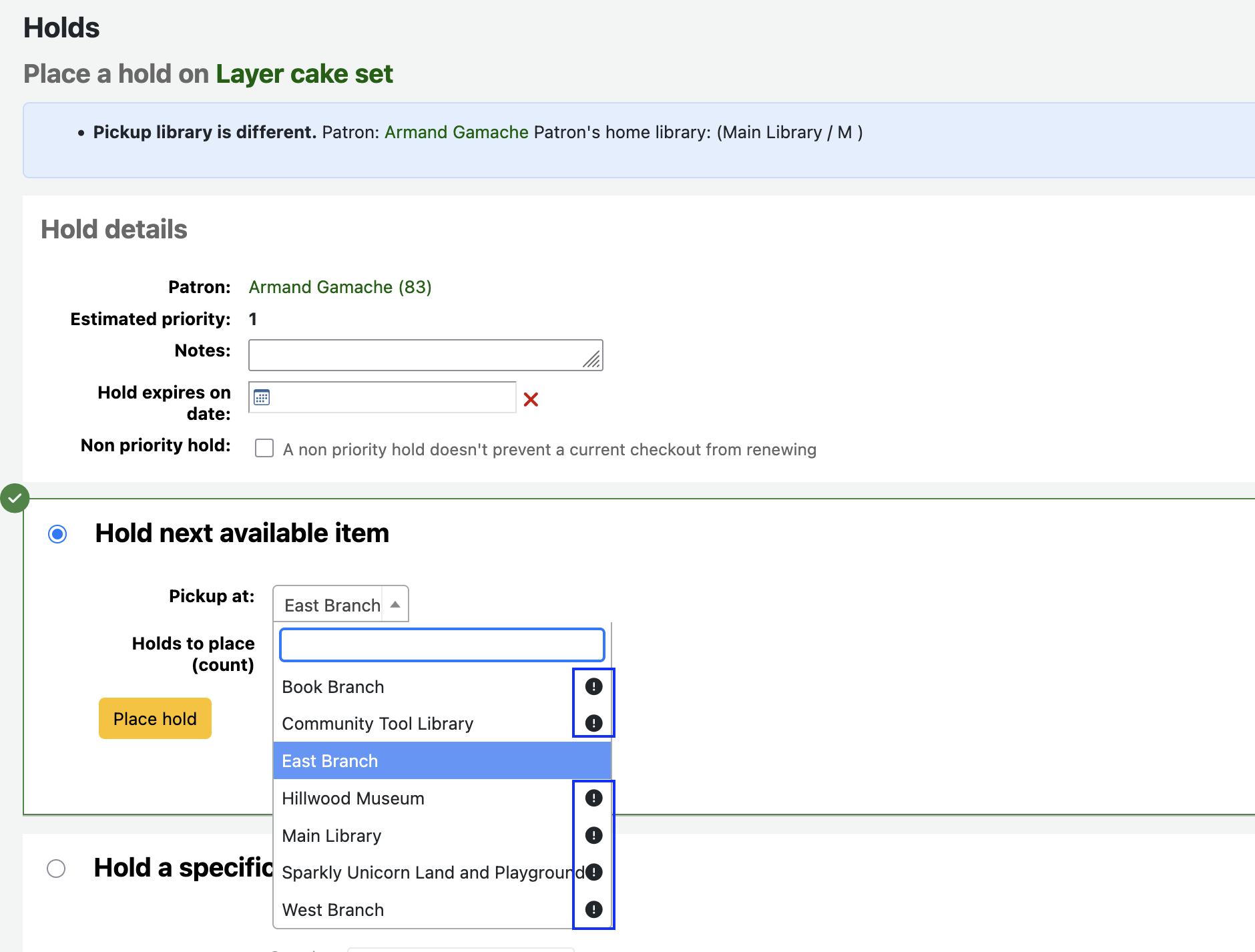Click the alert icon next to Main Library

click(593, 835)
